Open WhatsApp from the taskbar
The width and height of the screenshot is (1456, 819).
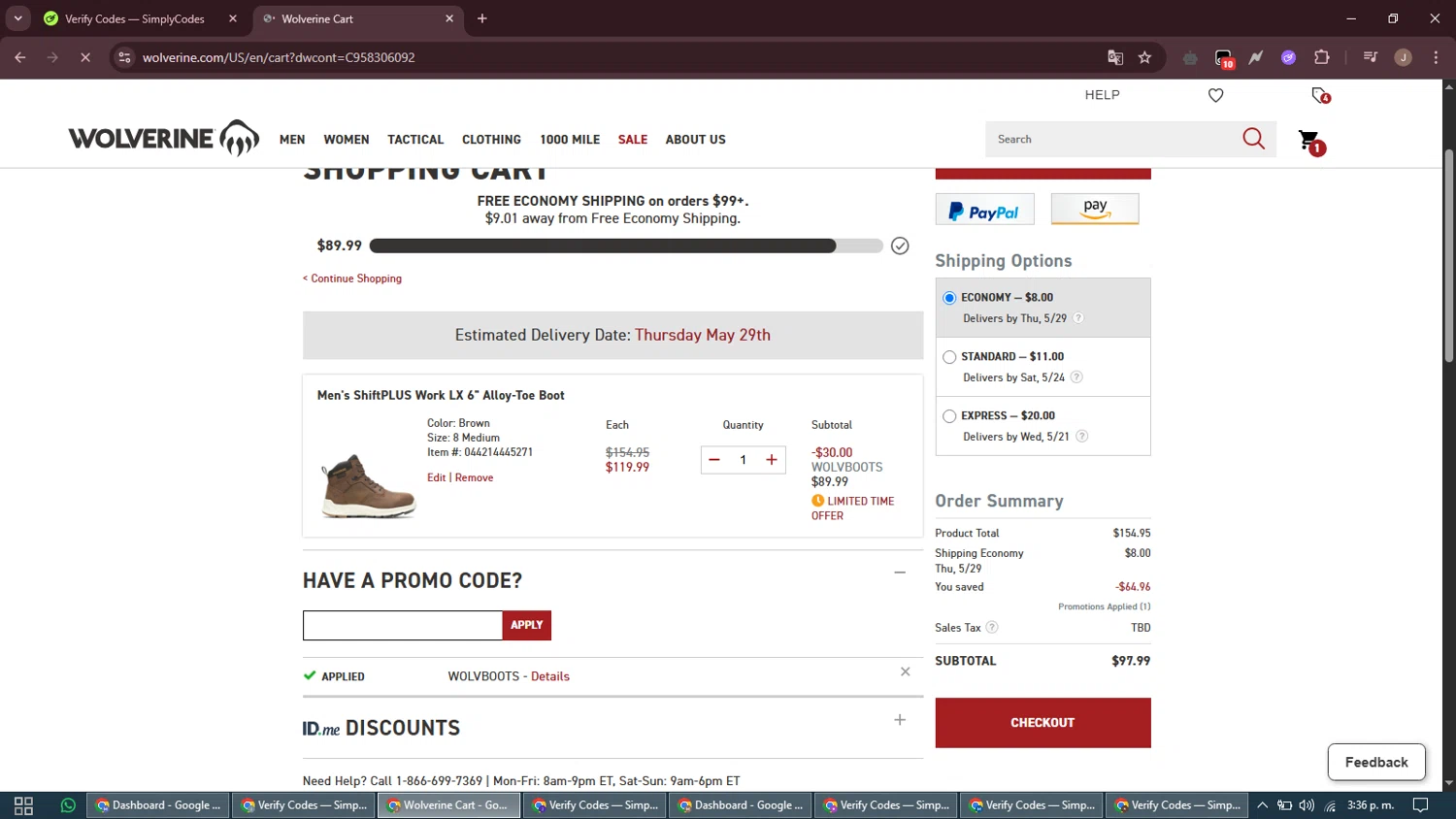(x=68, y=805)
